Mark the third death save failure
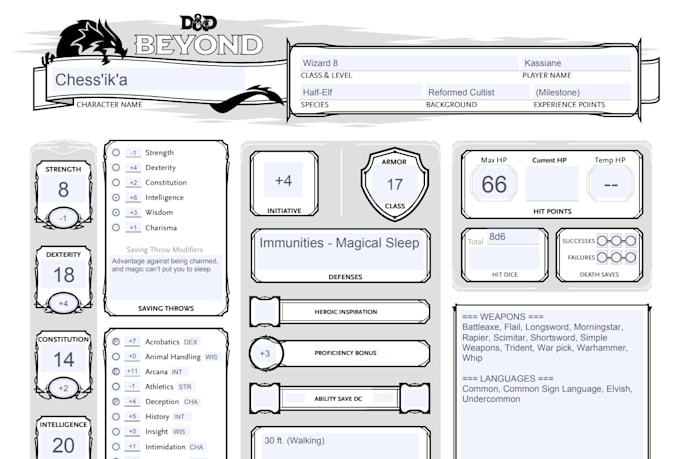The width and height of the screenshot is (680, 459). point(631,257)
